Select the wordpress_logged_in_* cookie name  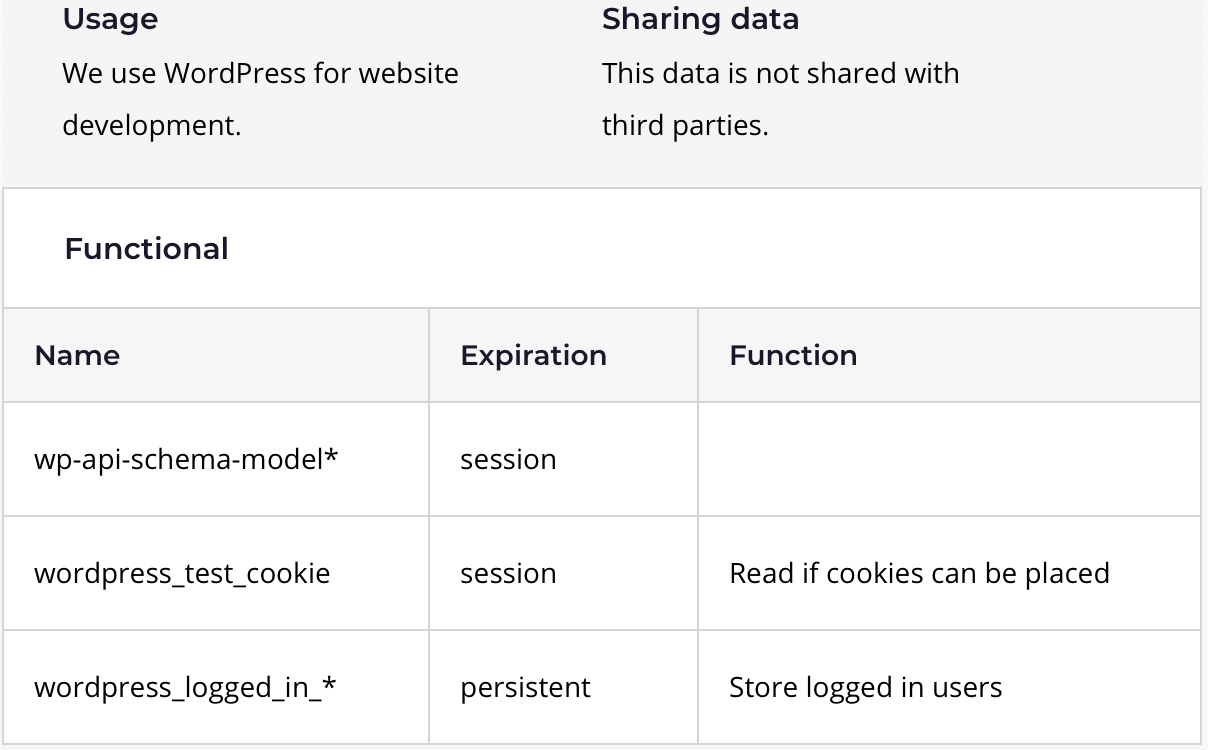(x=185, y=687)
